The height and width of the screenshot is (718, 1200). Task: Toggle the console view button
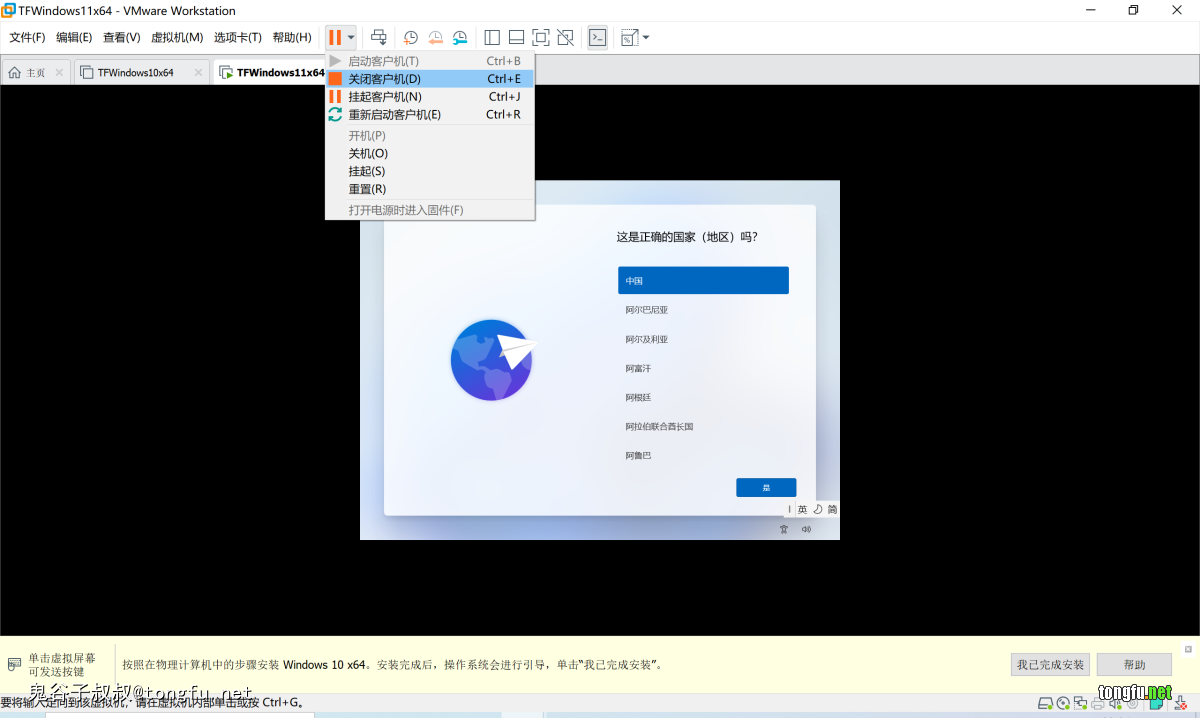click(x=597, y=38)
